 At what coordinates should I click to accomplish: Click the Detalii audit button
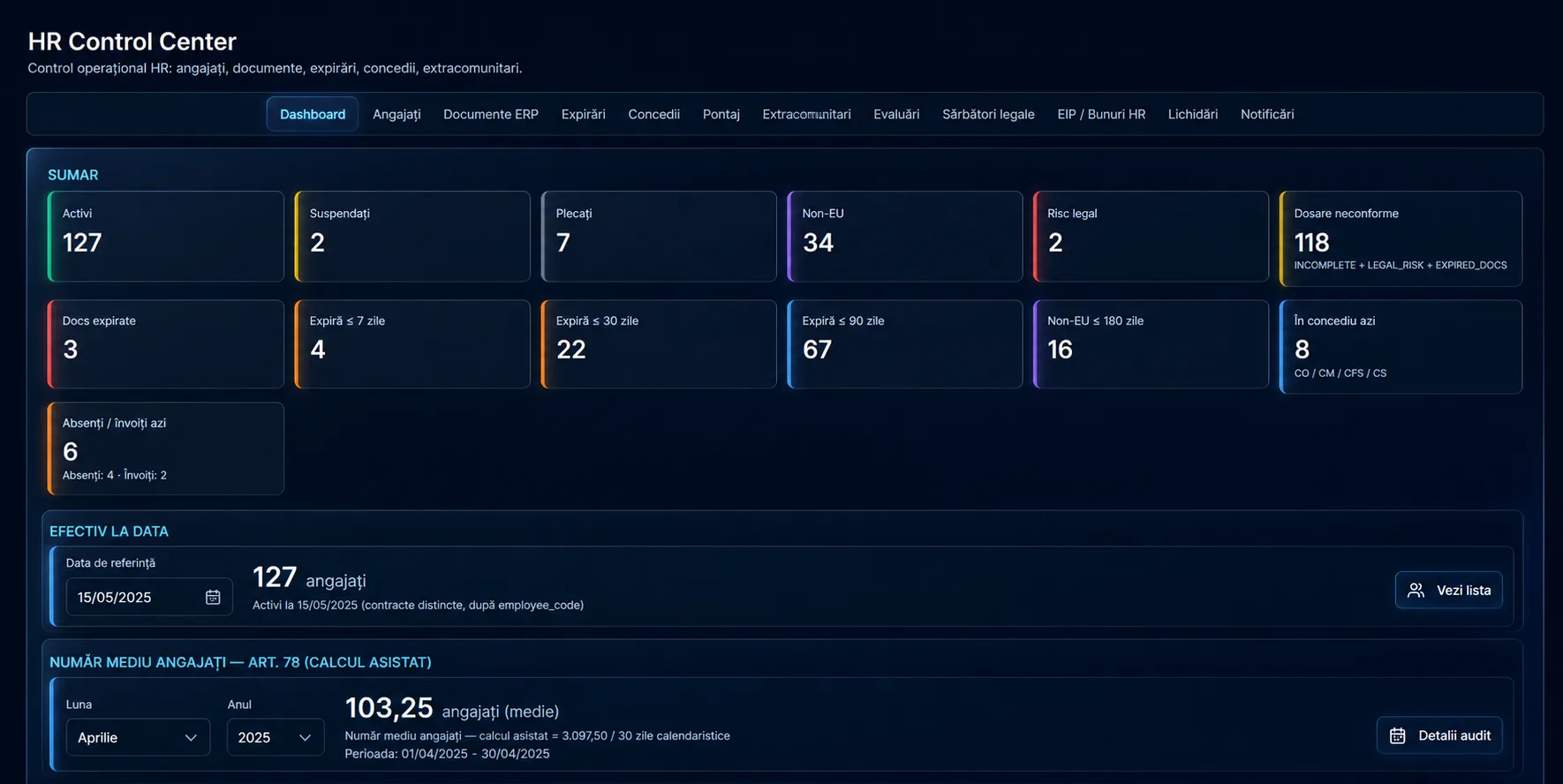pos(1439,735)
